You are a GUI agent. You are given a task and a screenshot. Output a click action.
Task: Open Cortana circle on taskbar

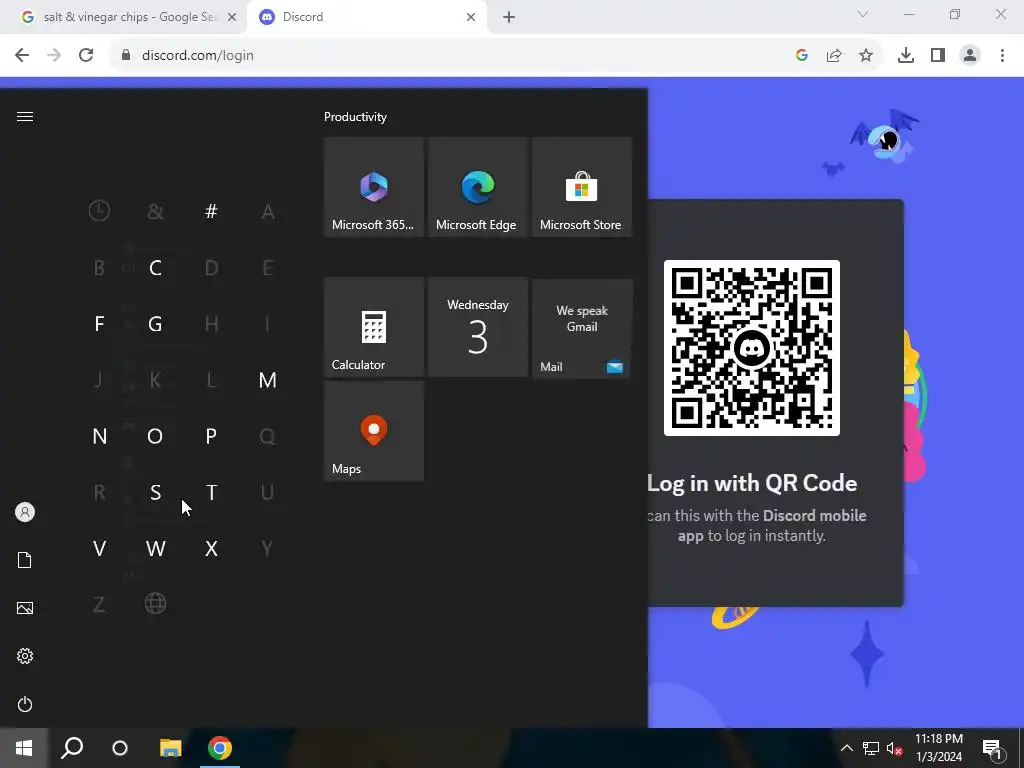tap(120, 748)
